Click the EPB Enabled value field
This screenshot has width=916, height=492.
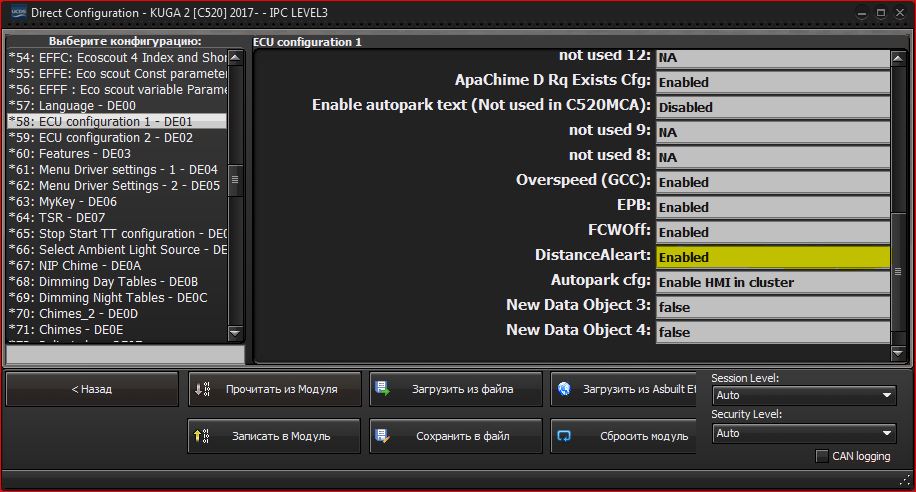[771, 207]
